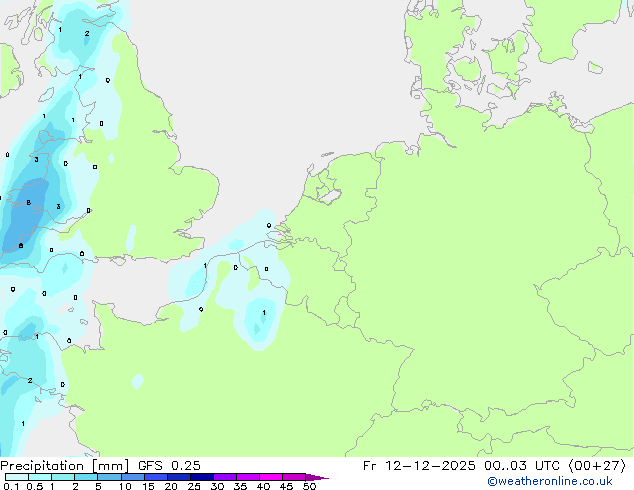Click the legend scale number '25'

[x=194, y=486]
